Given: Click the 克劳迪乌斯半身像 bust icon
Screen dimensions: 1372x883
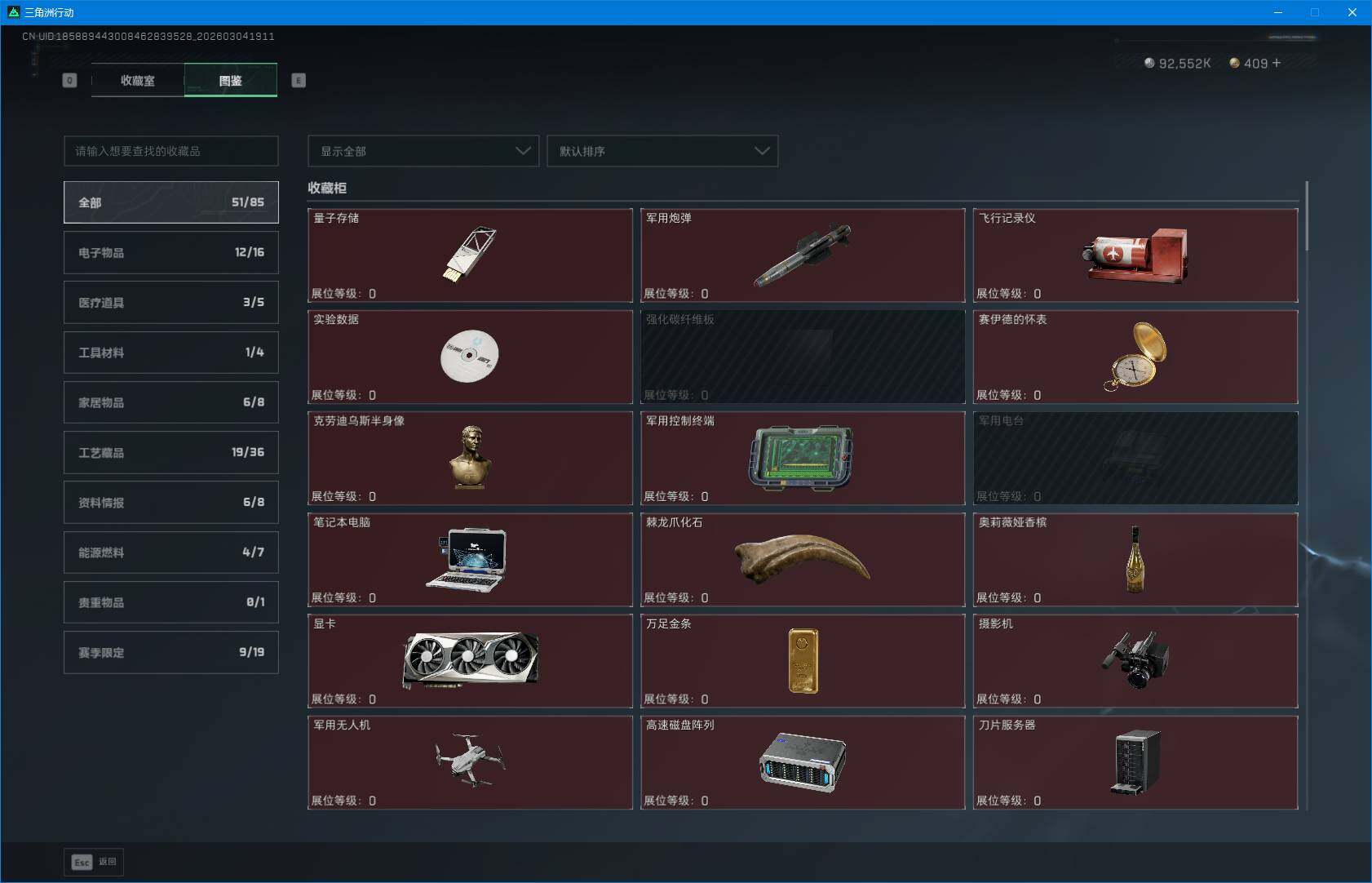Looking at the screenshot, I should pos(471,457).
